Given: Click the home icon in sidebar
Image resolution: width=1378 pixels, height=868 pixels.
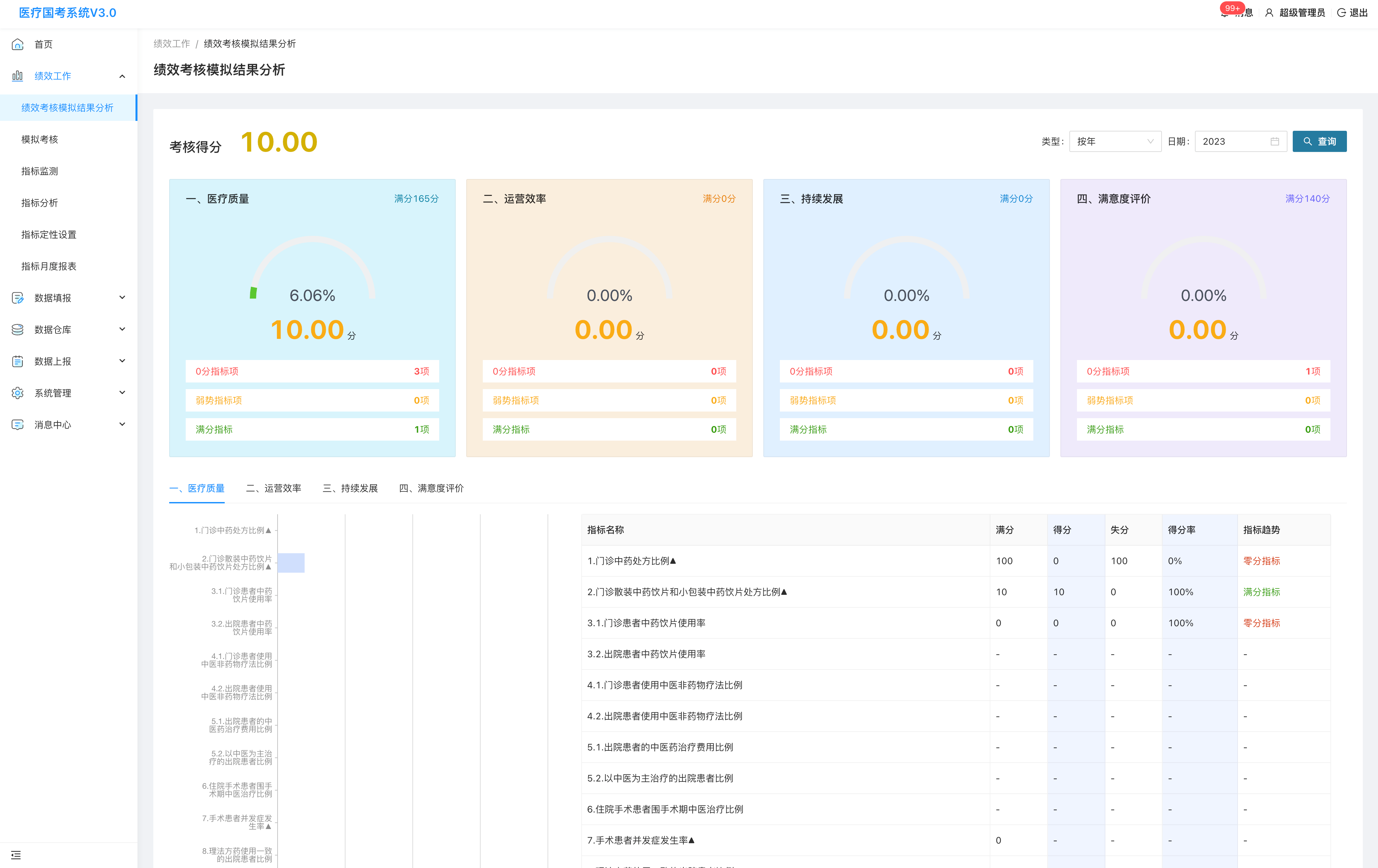Looking at the screenshot, I should coord(18,44).
